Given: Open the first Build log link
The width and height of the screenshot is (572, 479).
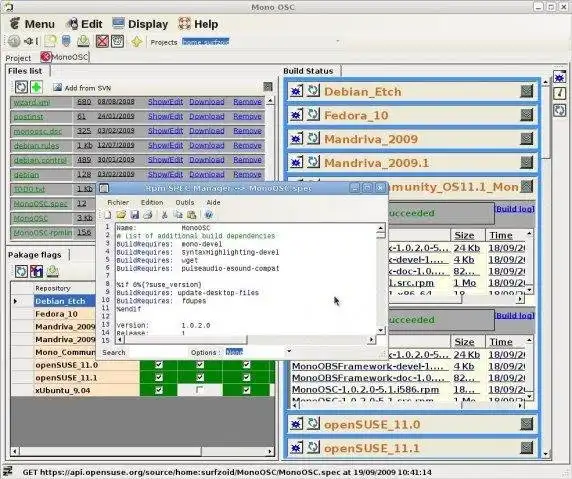Looking at the screenshot, I should tap(514, 209).
